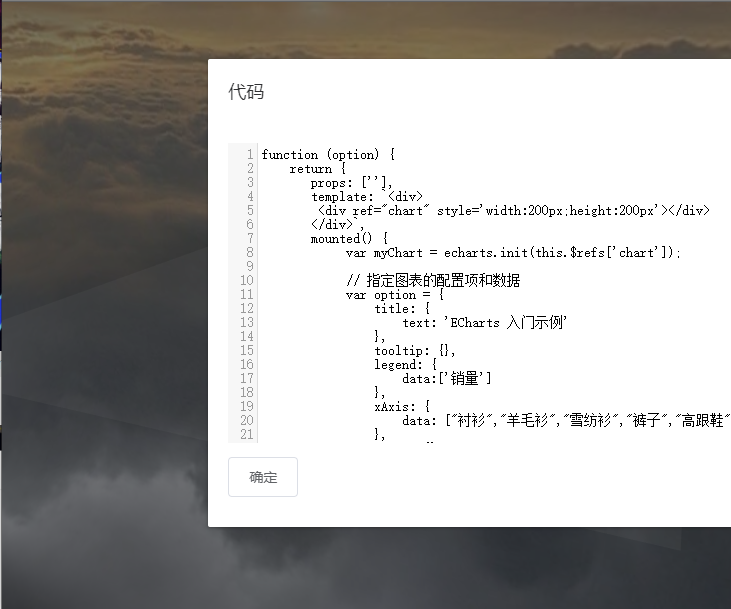This screenshot has height=609, width=731.
Task: Click the div ref="chart" line
Action: (x=514, y=211)
